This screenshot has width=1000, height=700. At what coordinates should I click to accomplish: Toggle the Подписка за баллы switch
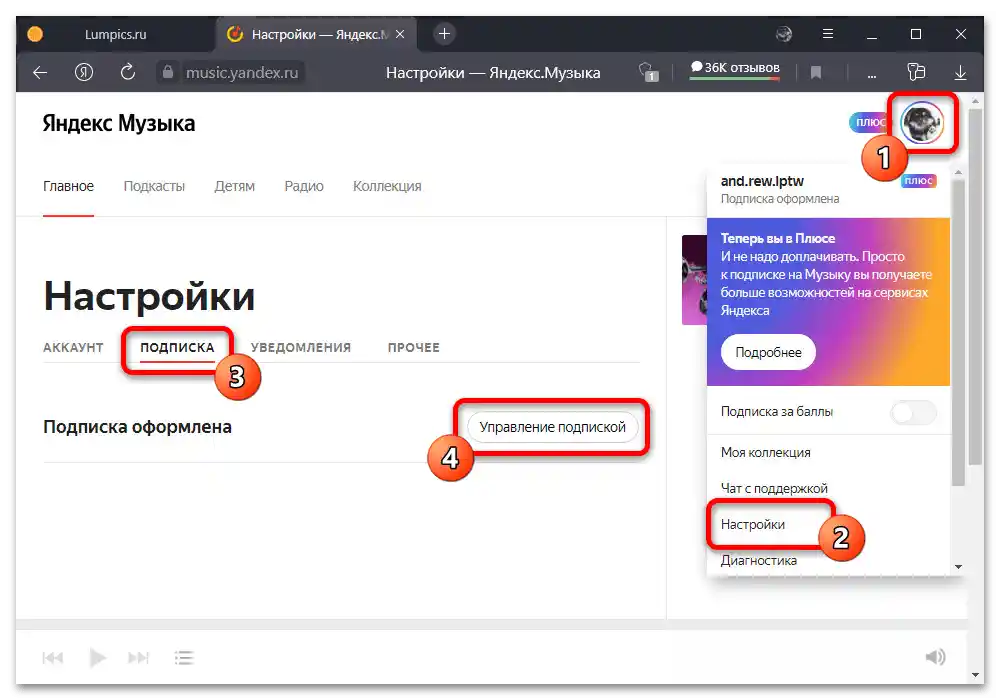point(913,412)
